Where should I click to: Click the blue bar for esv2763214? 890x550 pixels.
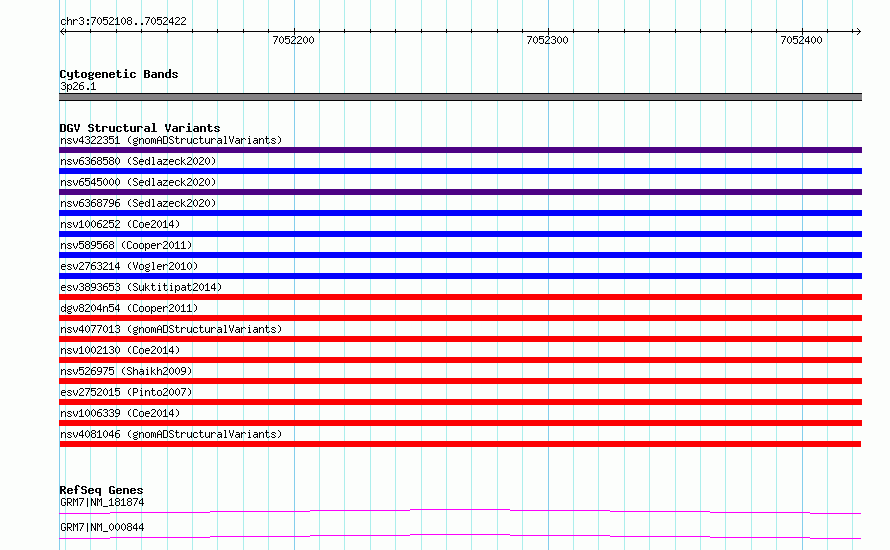coord(460,276)
